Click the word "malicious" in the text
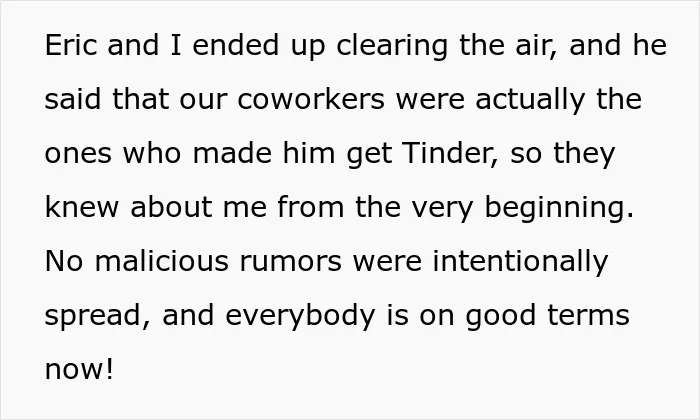The height and width of the screenshot is (420, 700). click(162, 261)
